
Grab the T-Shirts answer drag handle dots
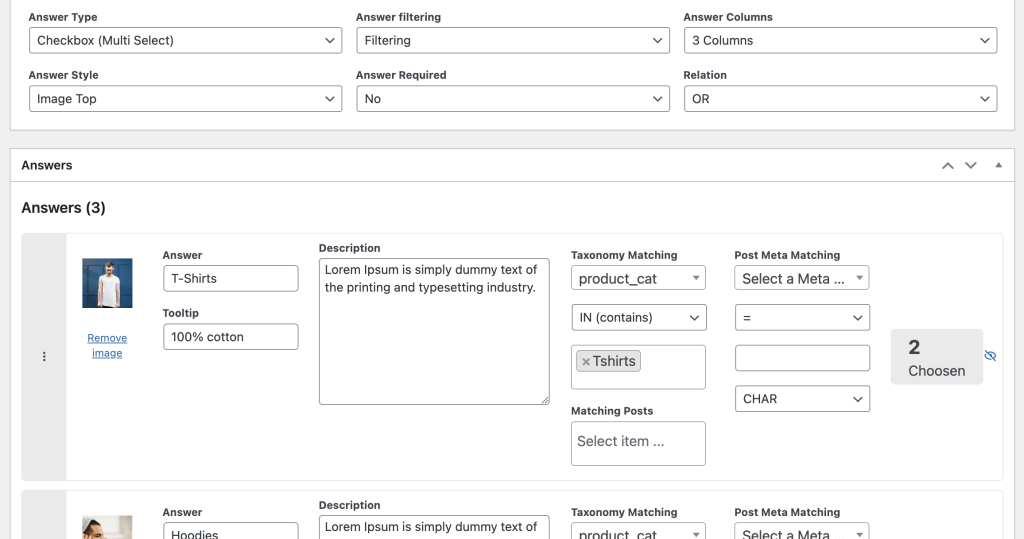tap(44, 356)
